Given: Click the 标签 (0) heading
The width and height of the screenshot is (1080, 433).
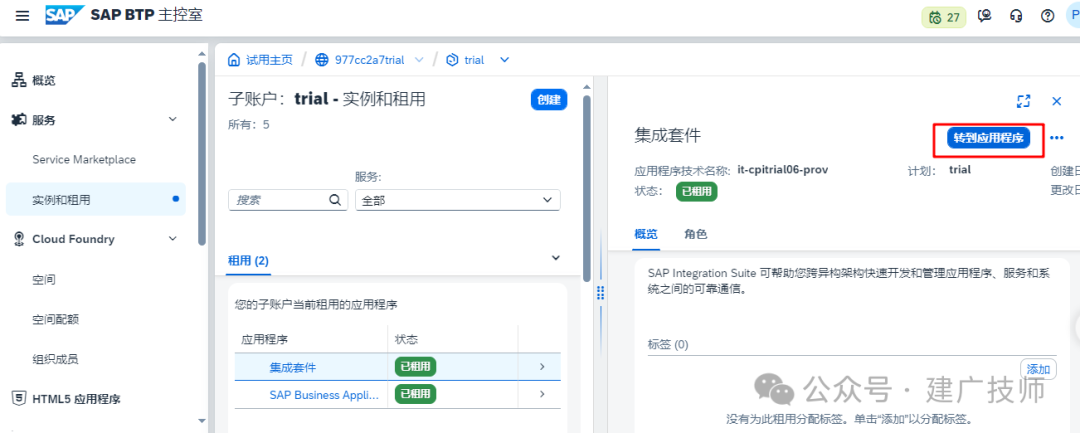Looking at the screenshot, I should point(668,344).
